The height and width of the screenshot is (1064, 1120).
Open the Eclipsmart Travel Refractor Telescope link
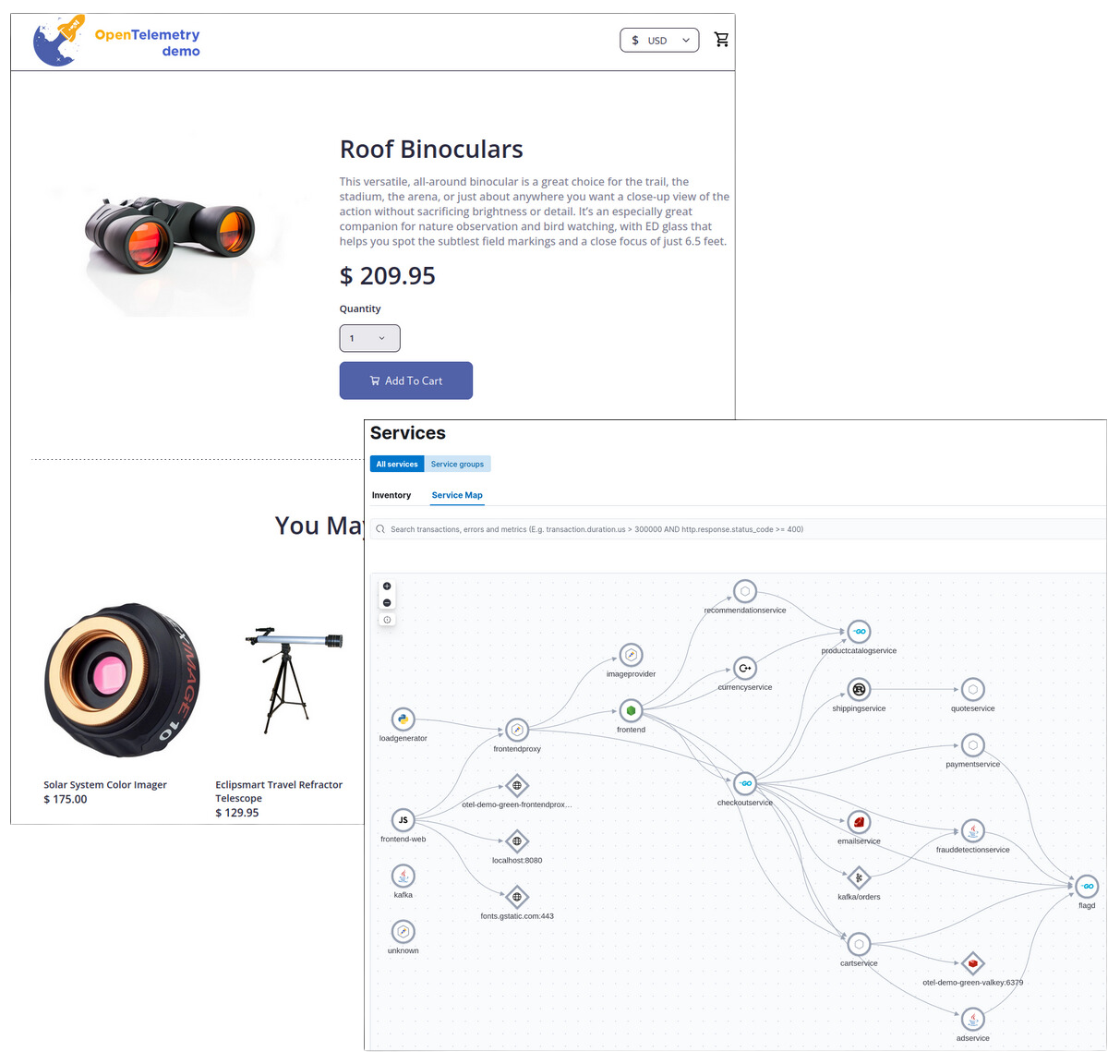(279, 792)
